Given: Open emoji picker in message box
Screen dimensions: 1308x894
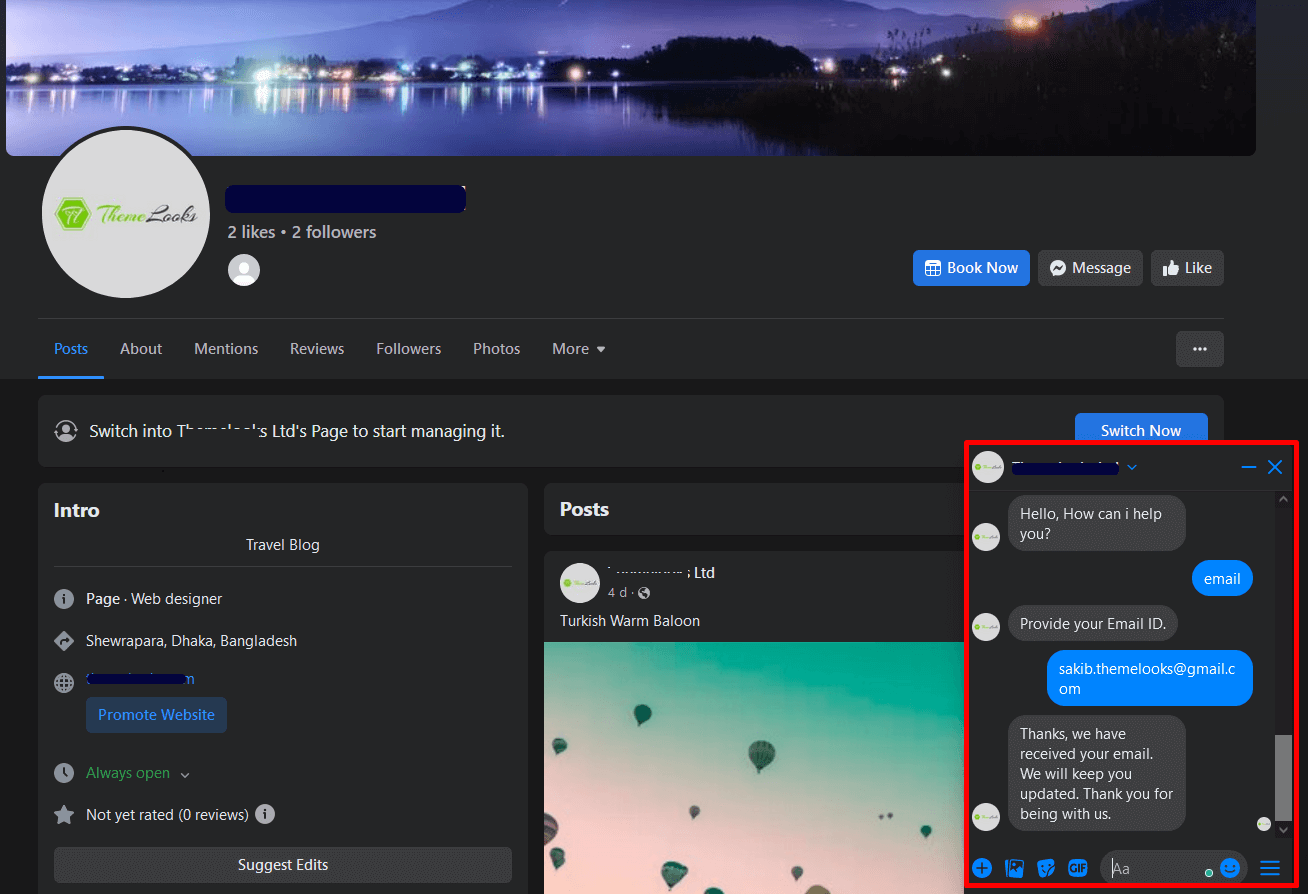Looking at the screenshot, I should [1230, 868].
